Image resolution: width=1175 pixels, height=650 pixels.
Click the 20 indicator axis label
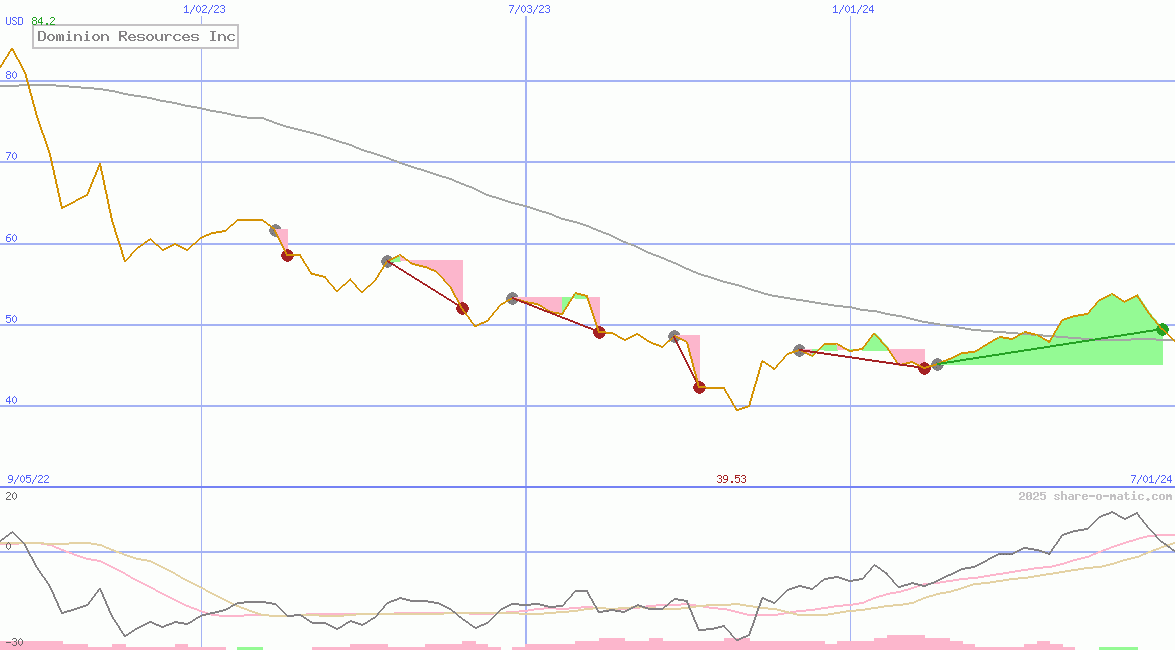(11, 496)
